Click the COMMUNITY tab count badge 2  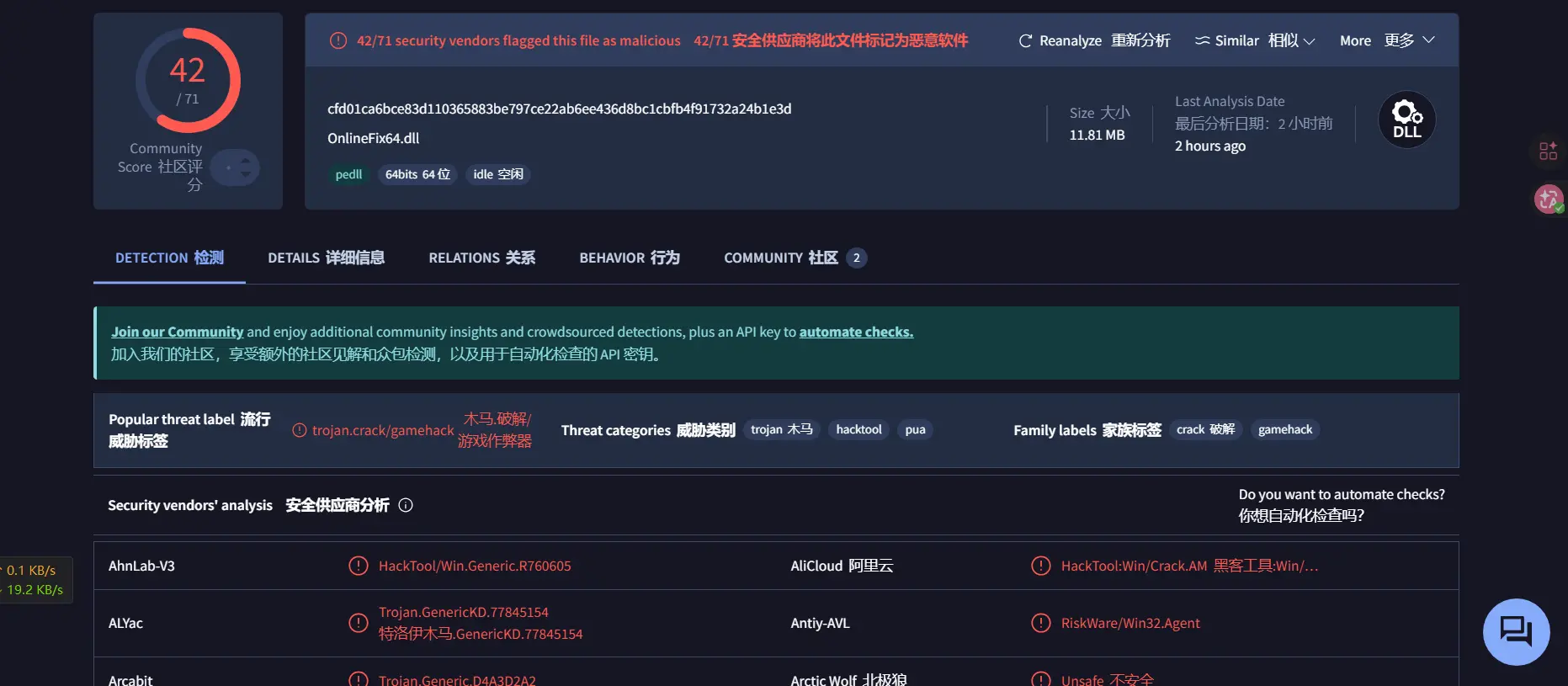coord(856,258)
